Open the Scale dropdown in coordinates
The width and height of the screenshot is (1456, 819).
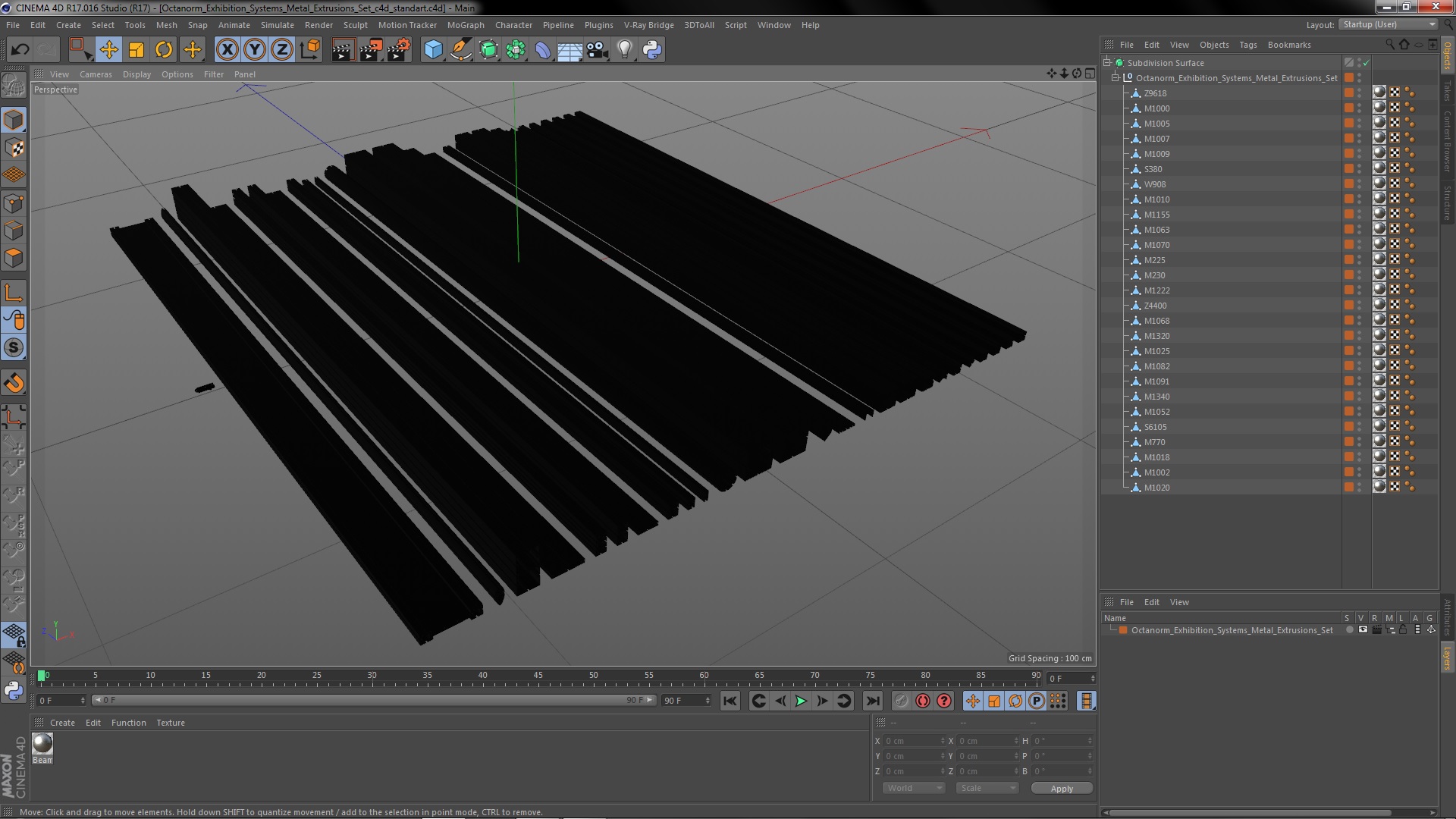tap(987, 789)
